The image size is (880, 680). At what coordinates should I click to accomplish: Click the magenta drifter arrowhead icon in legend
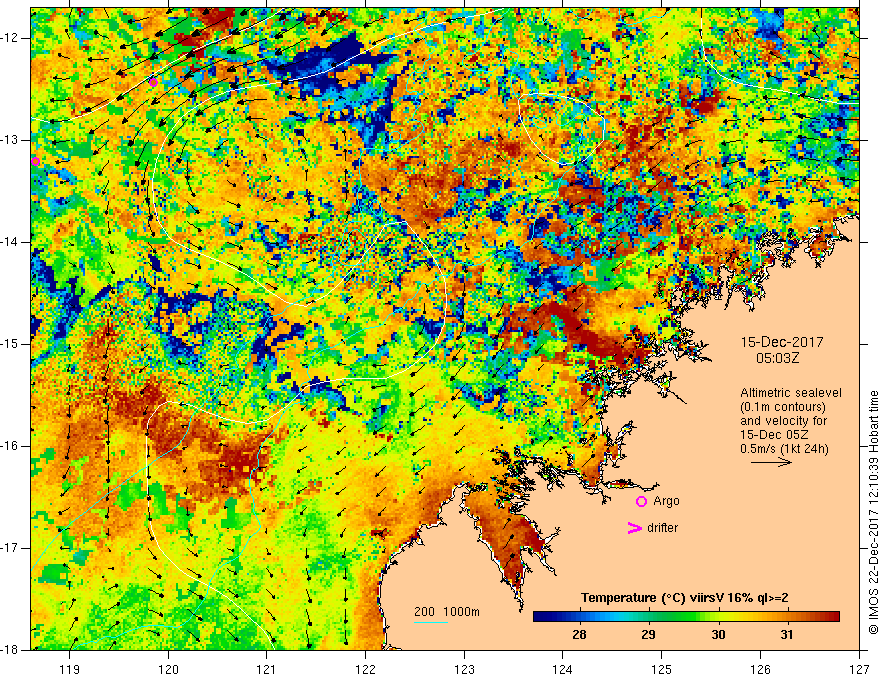coord(634,528)
